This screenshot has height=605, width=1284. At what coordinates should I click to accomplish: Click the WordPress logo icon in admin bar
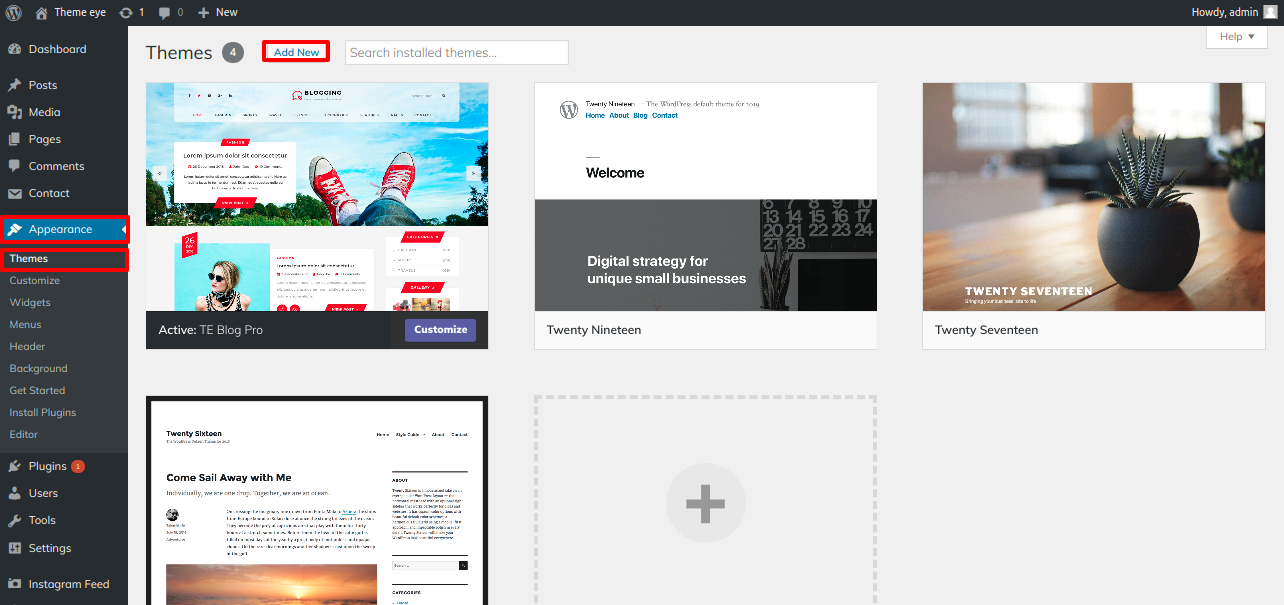pos(14,12)
